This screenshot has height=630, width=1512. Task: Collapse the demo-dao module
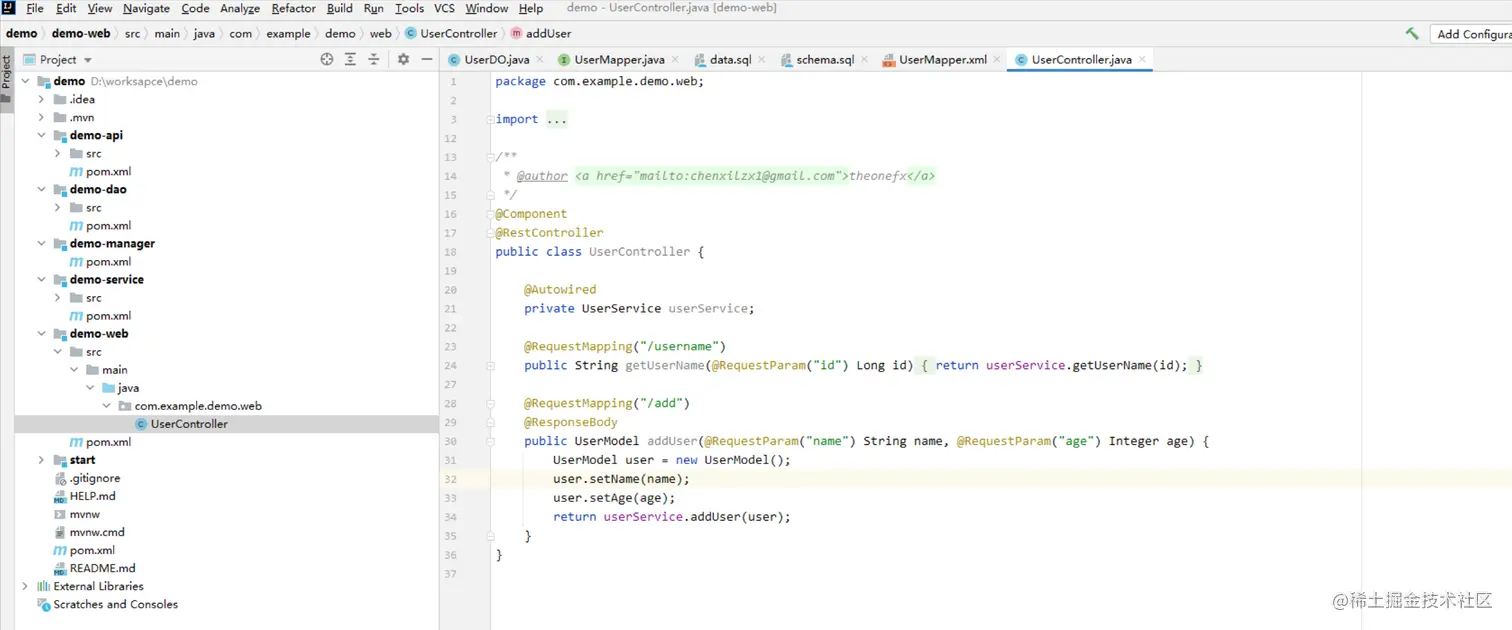41,189
